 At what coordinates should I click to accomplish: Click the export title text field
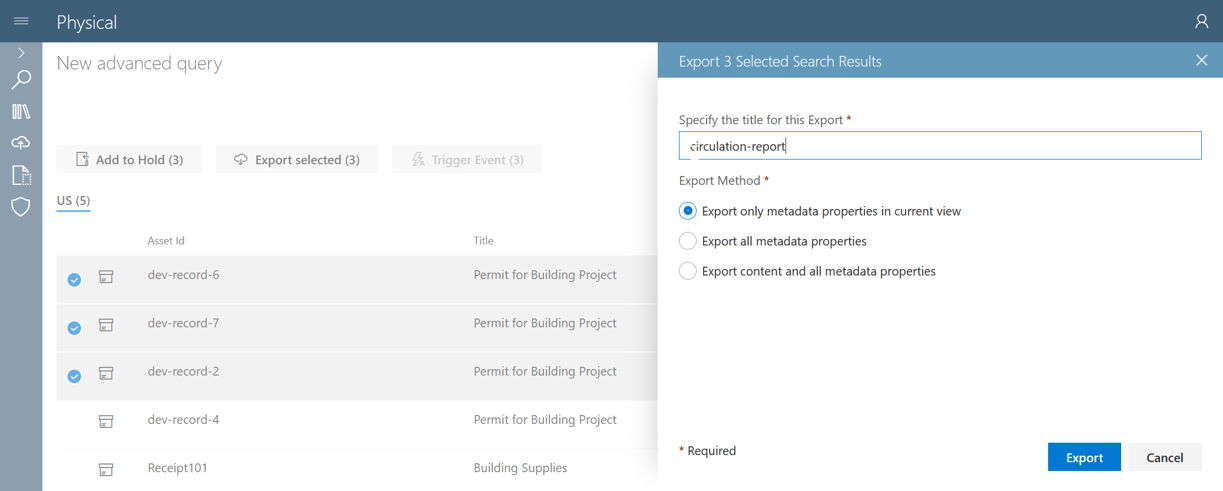(939, 146)
